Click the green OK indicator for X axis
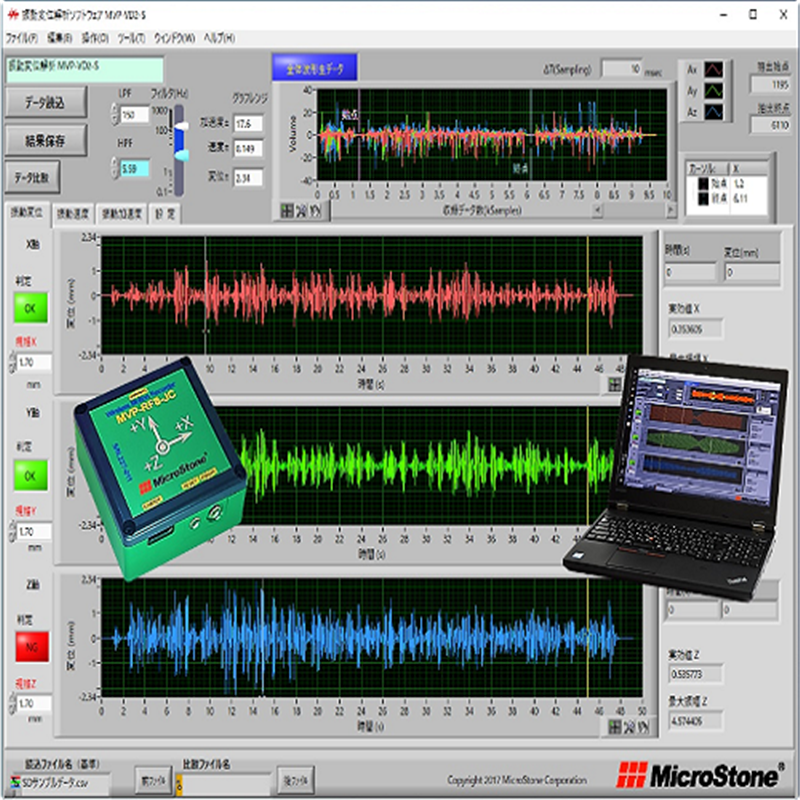Image resolution: width=800 pixels, height=800 pixels. tap(31, 308)
